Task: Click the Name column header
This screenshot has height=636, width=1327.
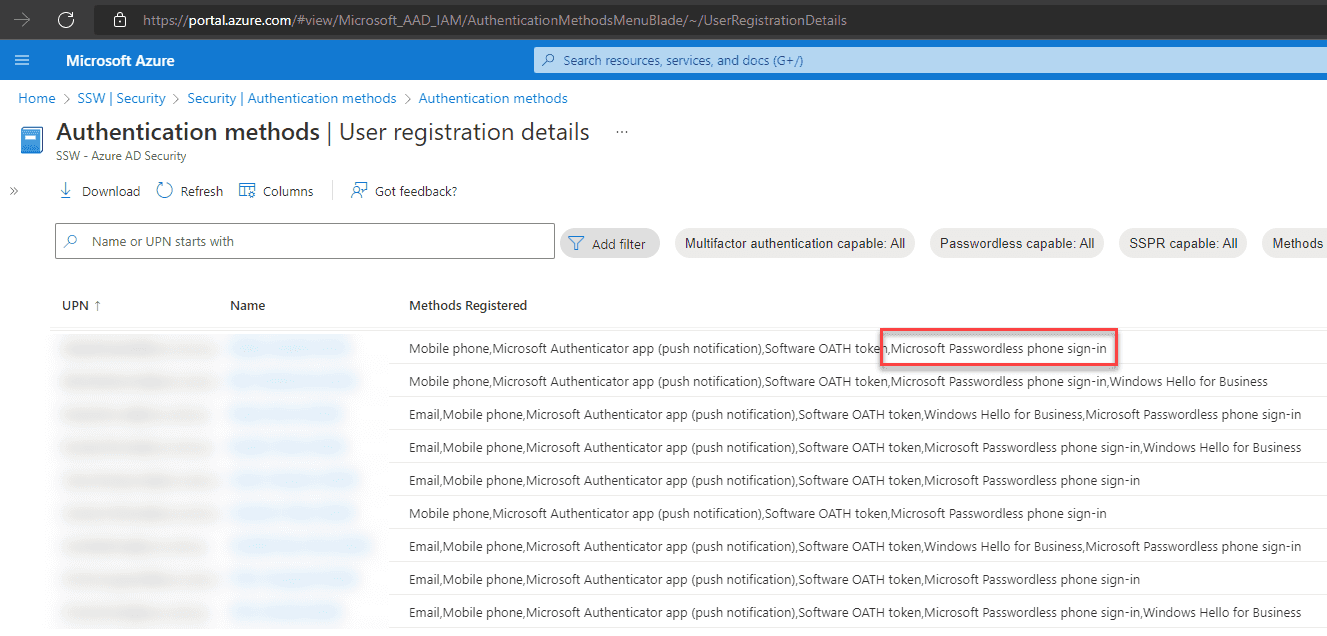Action: pyautogui.click(x=247, y=305)
